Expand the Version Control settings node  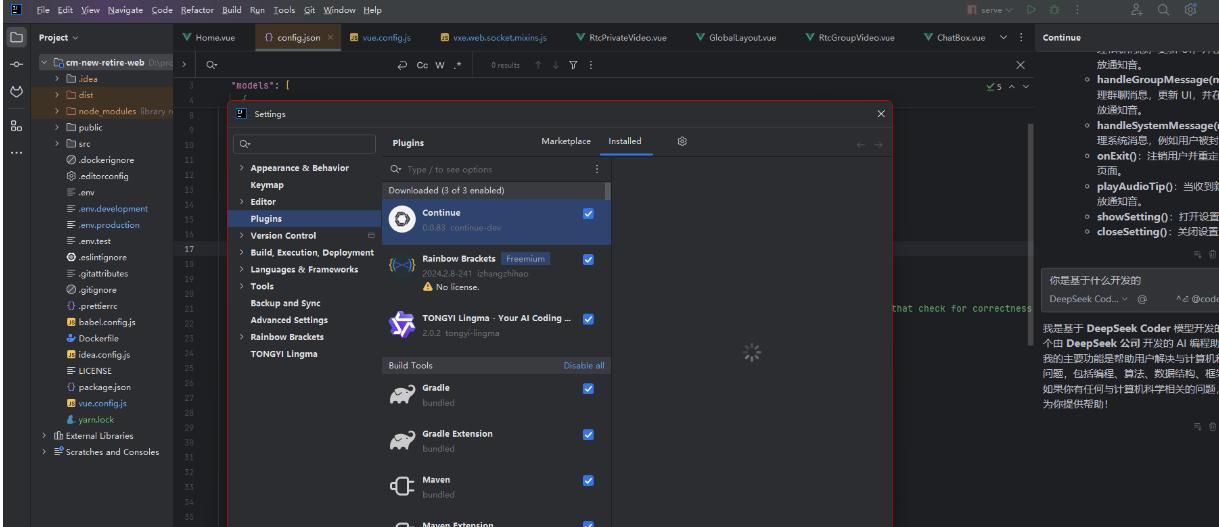click(x=242, y=236)
